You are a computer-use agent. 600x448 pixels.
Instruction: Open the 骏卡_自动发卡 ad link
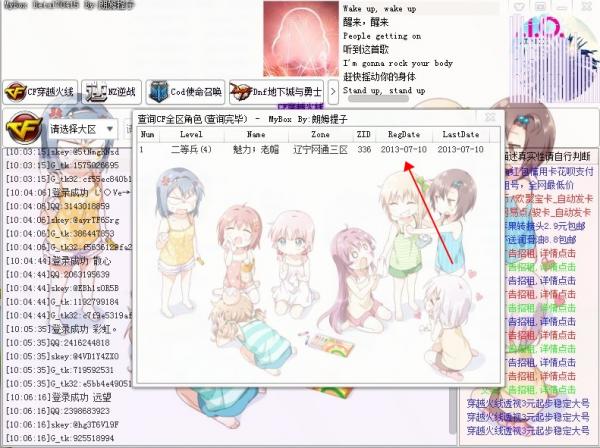tap(548, 212)
